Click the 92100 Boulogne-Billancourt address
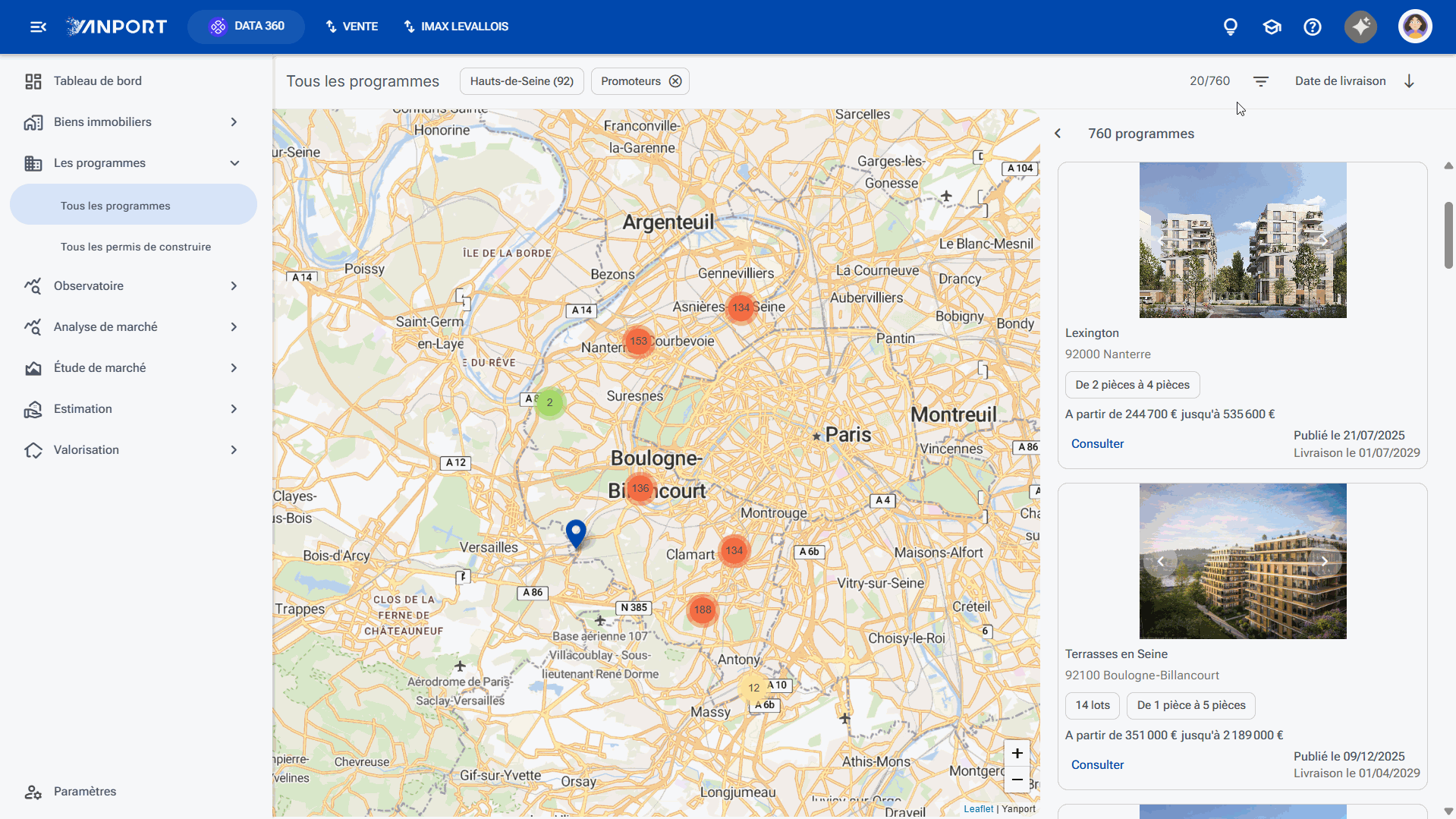 pyautogui.click(x=1142, y=676)
